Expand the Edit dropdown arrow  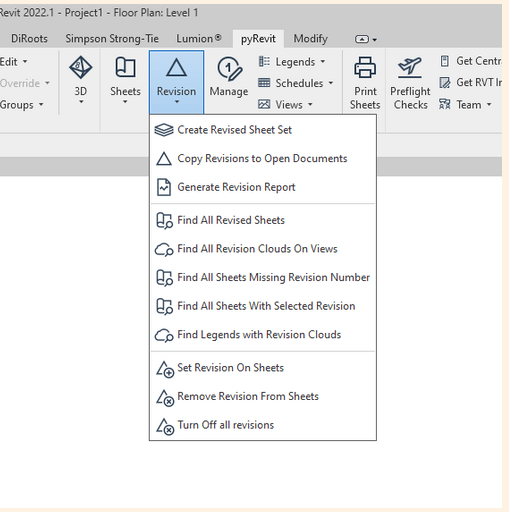(25, 62)
